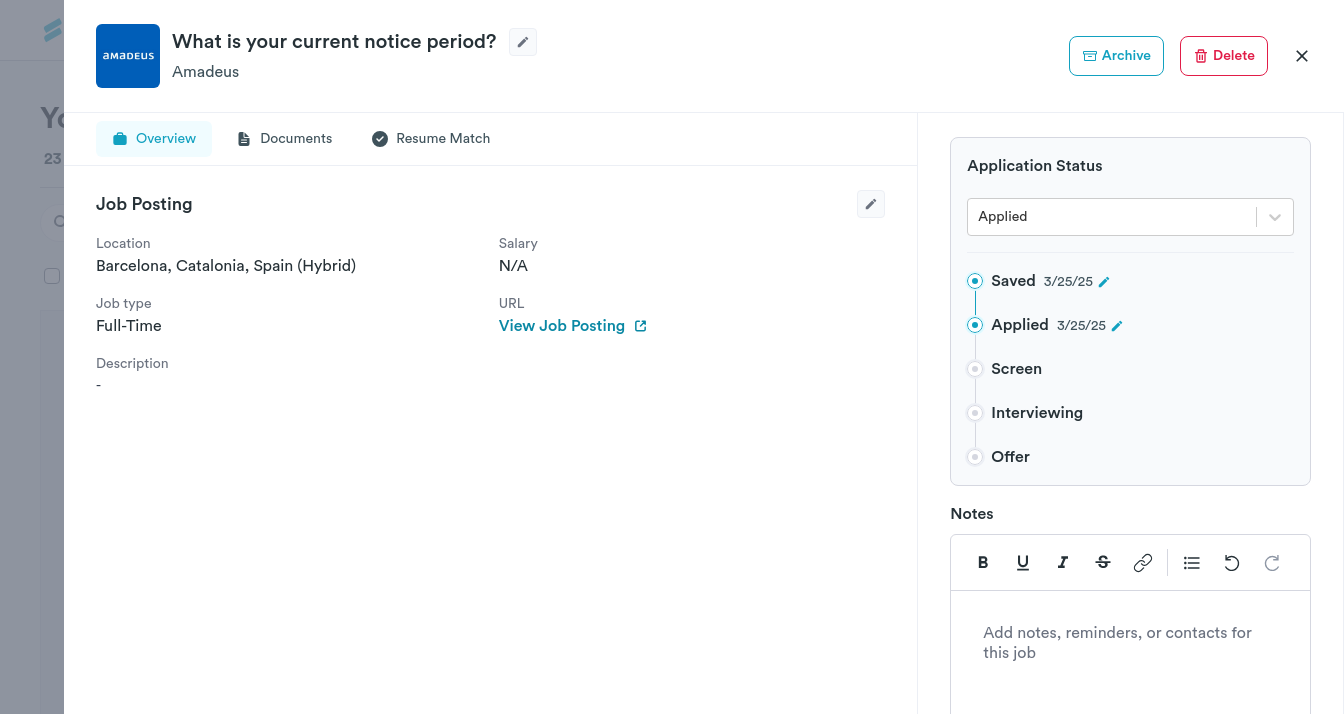
Task: Undo the last change in Notes
Action: 1232,563
